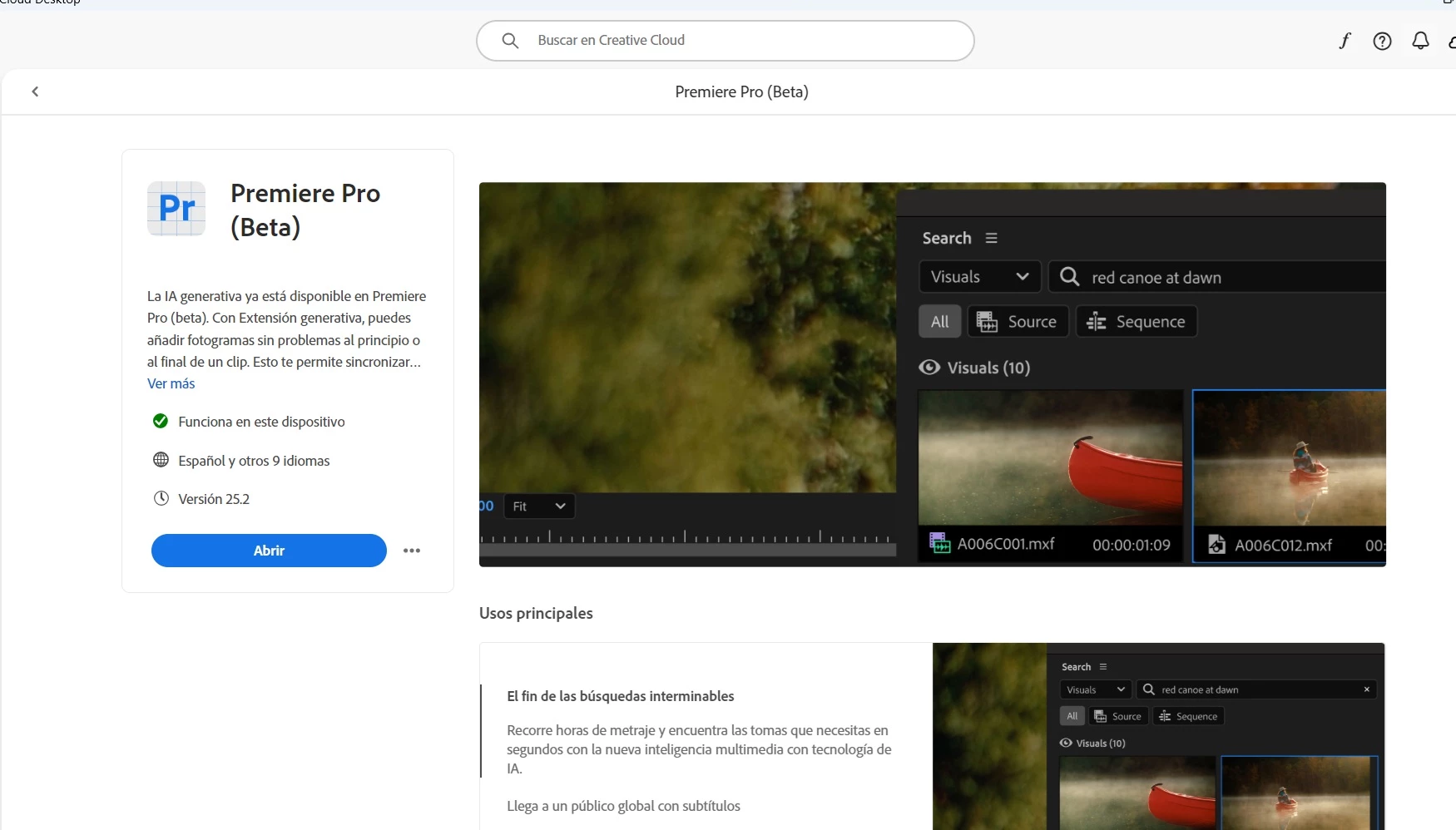Viewport: 1456px width, 830px height.
Task: Click the green compatibility checkmark icon
Action: click(161, 421)
